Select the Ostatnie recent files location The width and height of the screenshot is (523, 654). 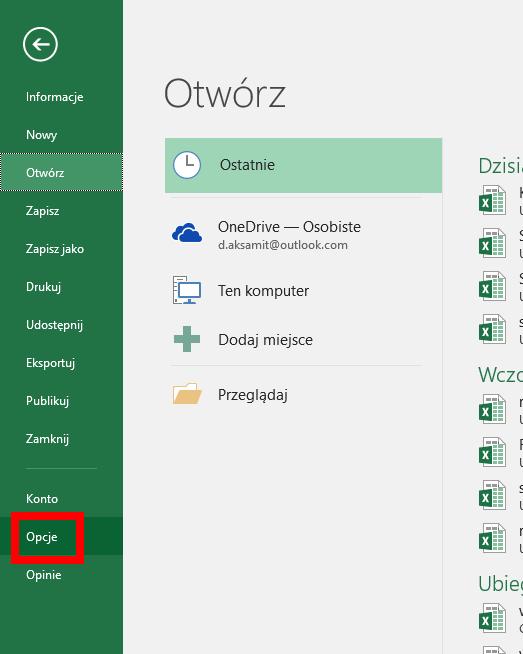303,165
